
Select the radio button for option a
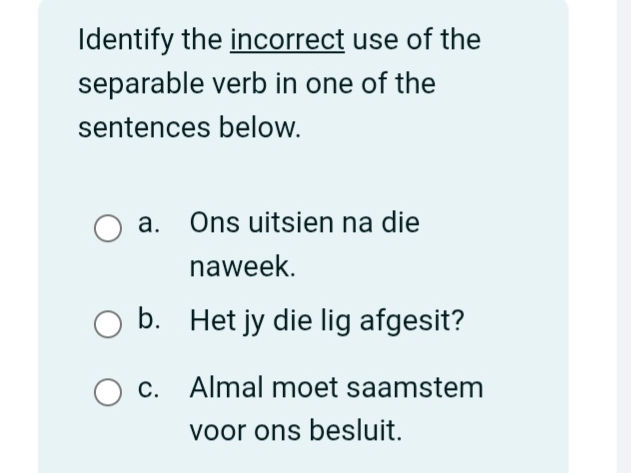(108, 229)
